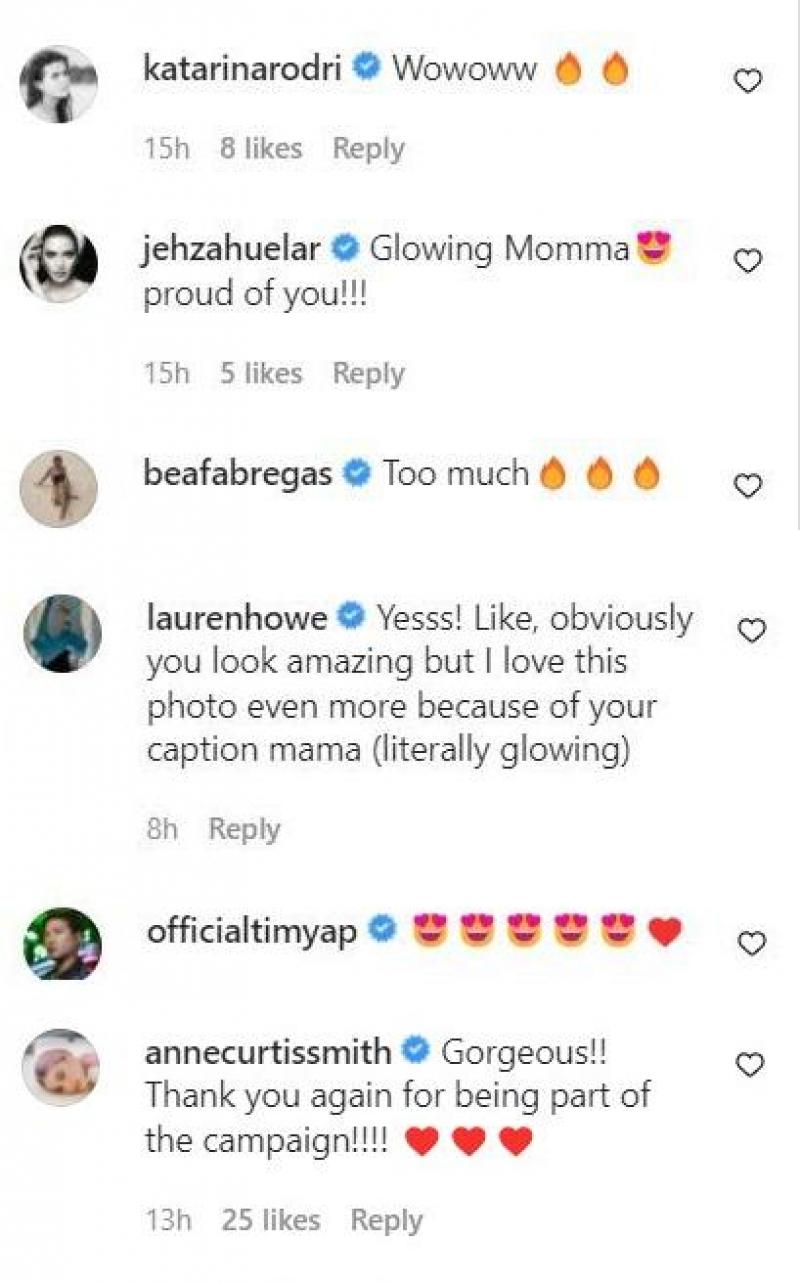Reply to annecurtissmith's comment
This screenshot has width=800, height=1283.
pos(386,1220)
